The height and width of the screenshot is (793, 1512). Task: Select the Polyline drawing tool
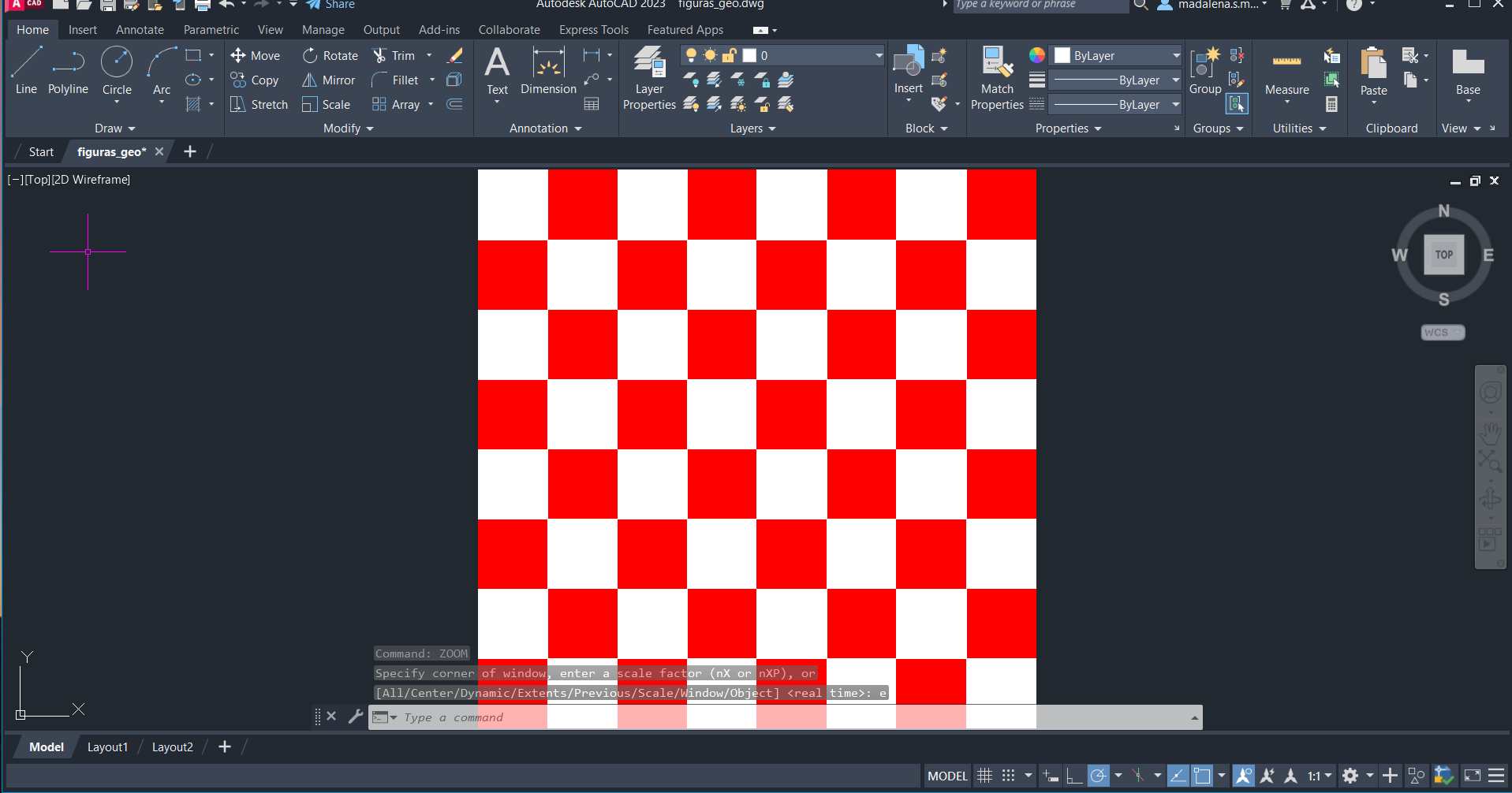68,70
